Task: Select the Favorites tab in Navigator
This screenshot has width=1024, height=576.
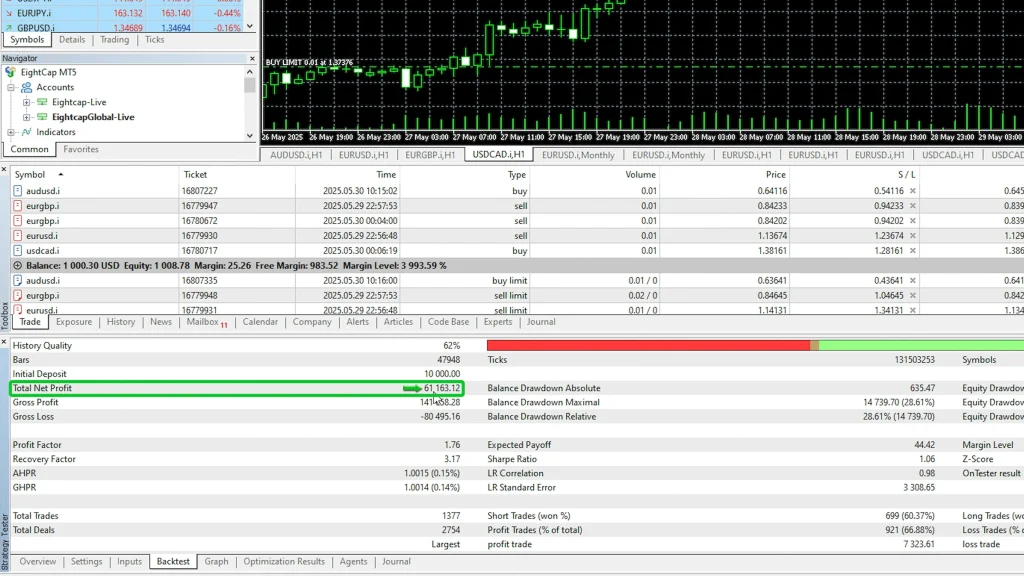Action: point(81,150)
